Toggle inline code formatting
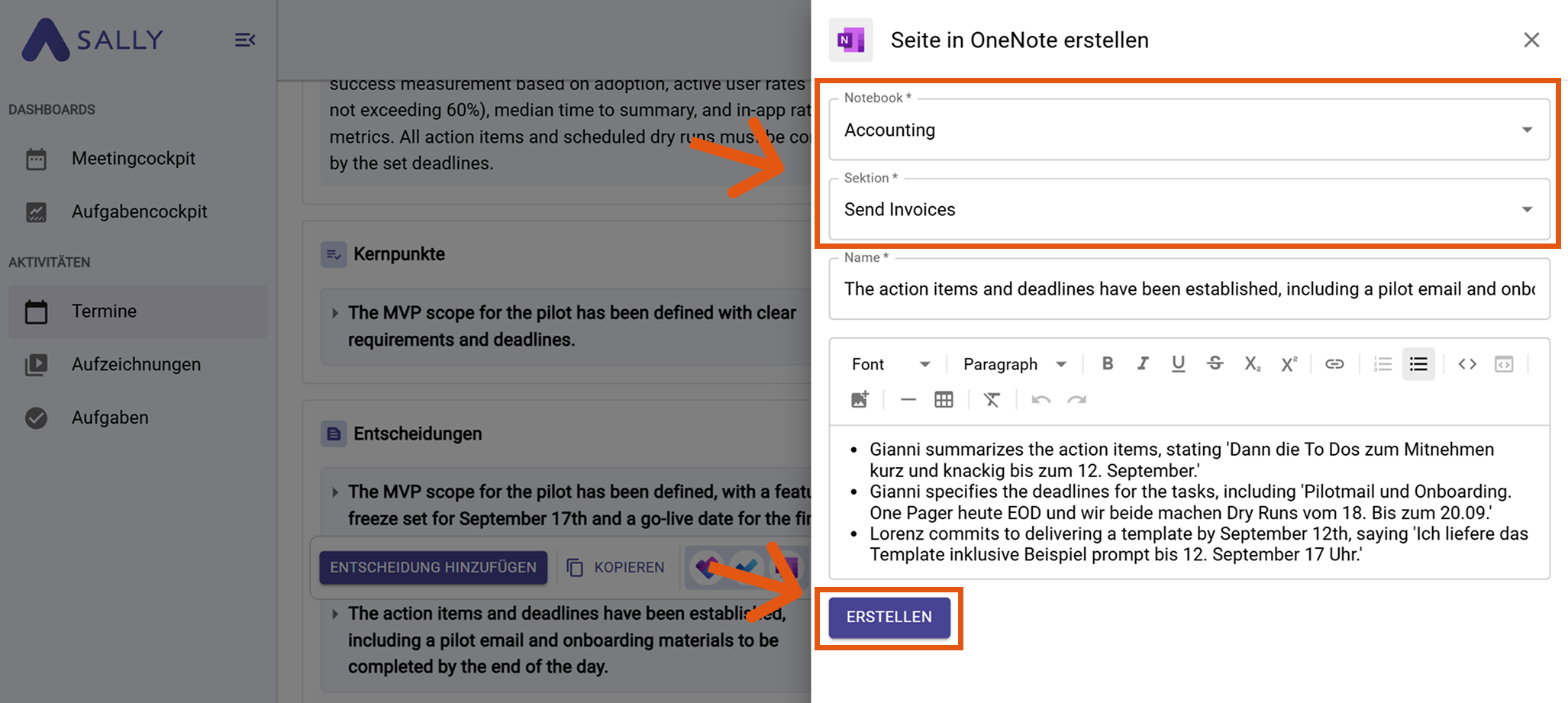Image resolution: width=1568 pixels, height=703 pixels. (1467, 364)
